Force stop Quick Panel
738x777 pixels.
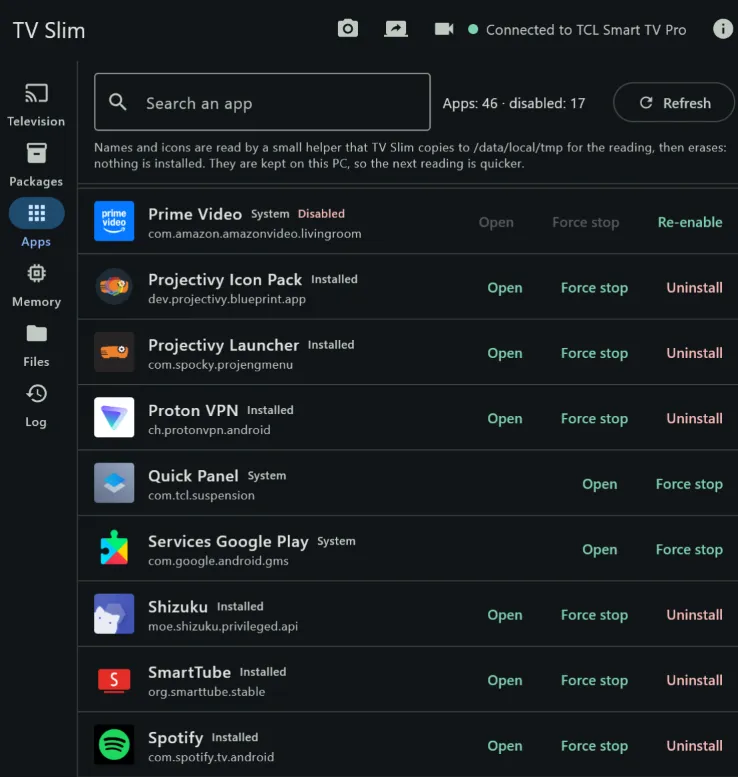[689, 484]
